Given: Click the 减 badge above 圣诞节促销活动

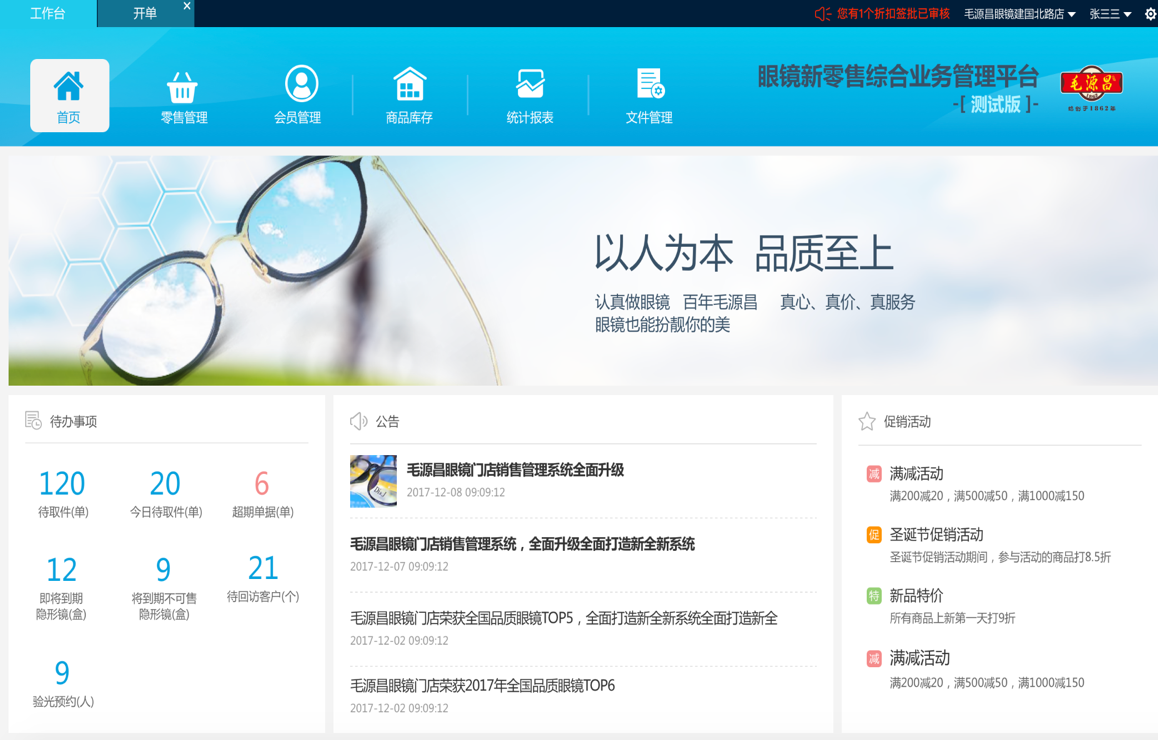Looking at the screenshot, I should pos(874,473).
